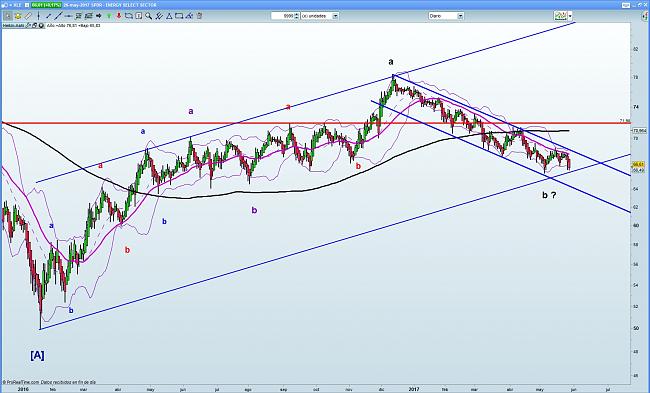
Task: Insert a red down arrow marker
Action: pos(119,16)
